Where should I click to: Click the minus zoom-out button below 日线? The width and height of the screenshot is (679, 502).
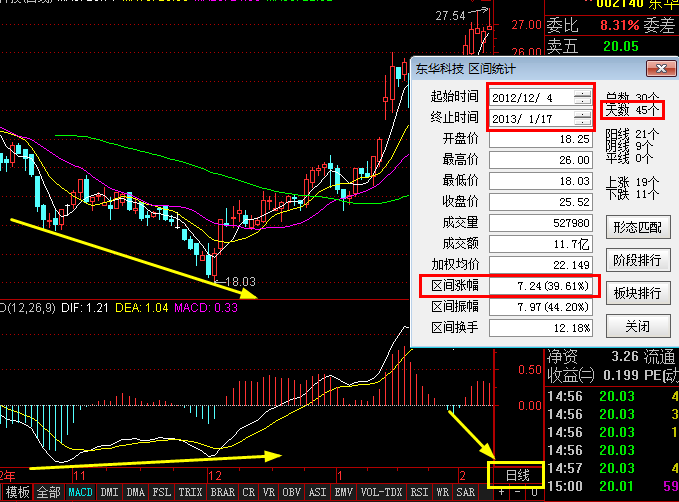pos(517,492)
